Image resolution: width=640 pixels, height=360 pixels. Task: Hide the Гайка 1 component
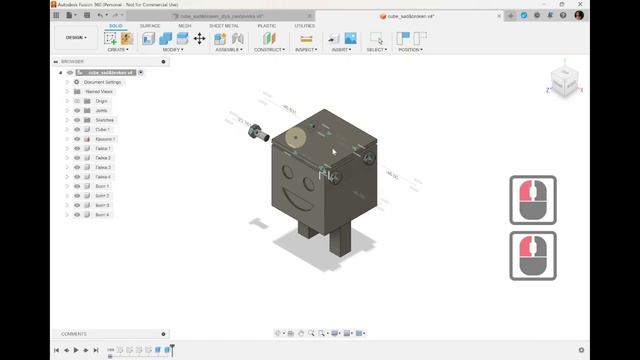coord(77,149)
